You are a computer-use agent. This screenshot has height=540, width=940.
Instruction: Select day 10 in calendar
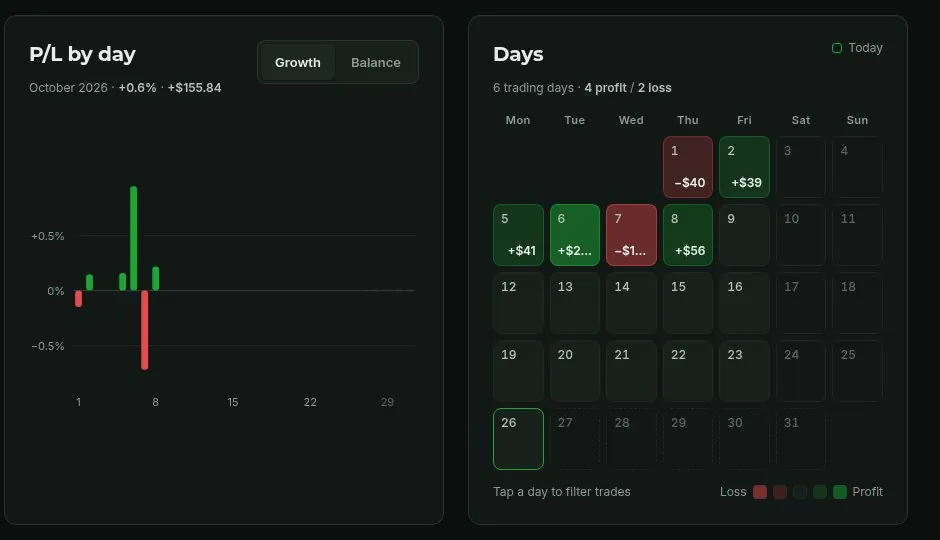801,235
